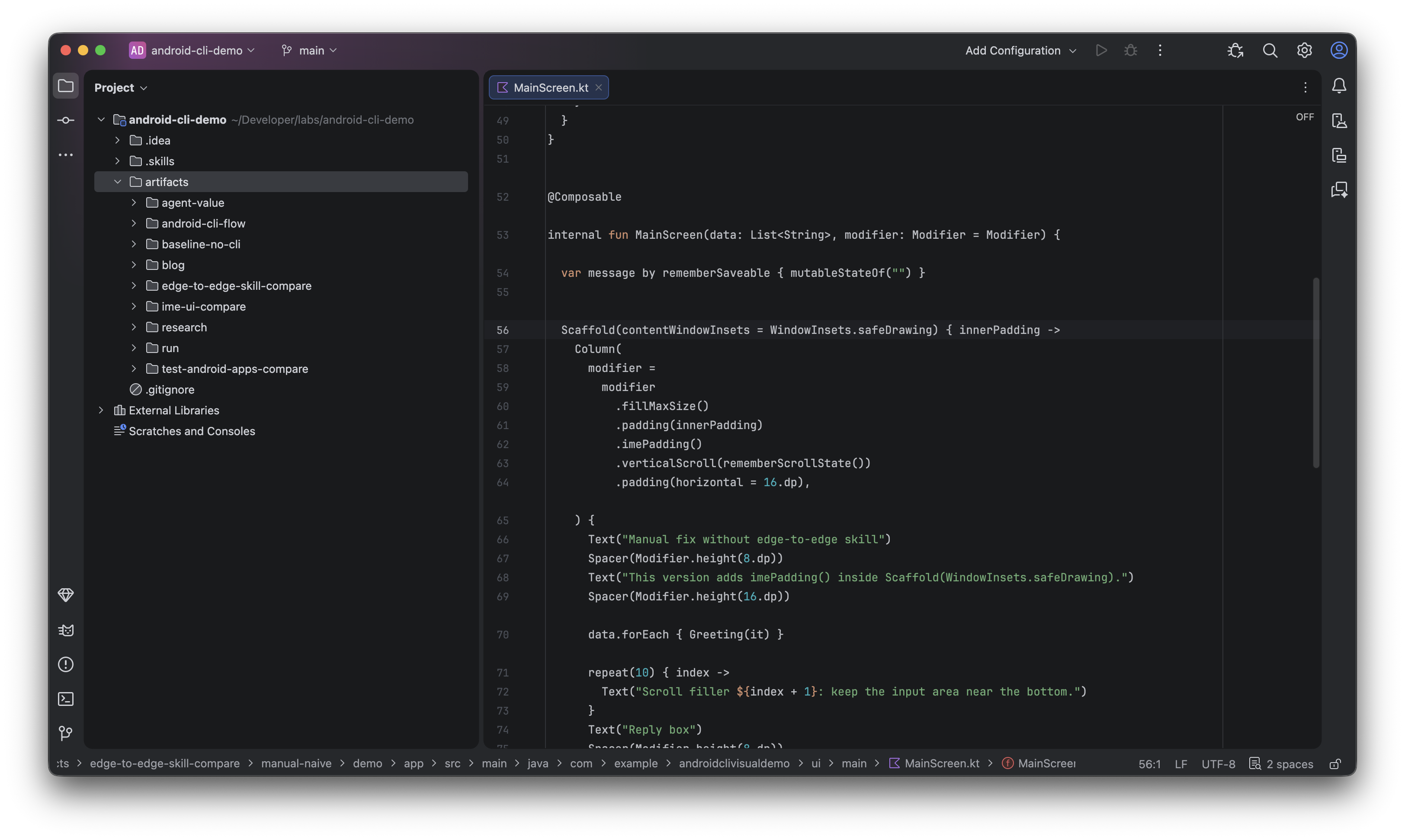Collapse the artifacts folder
Screen dimensions: 1405x840
[117, 182]
